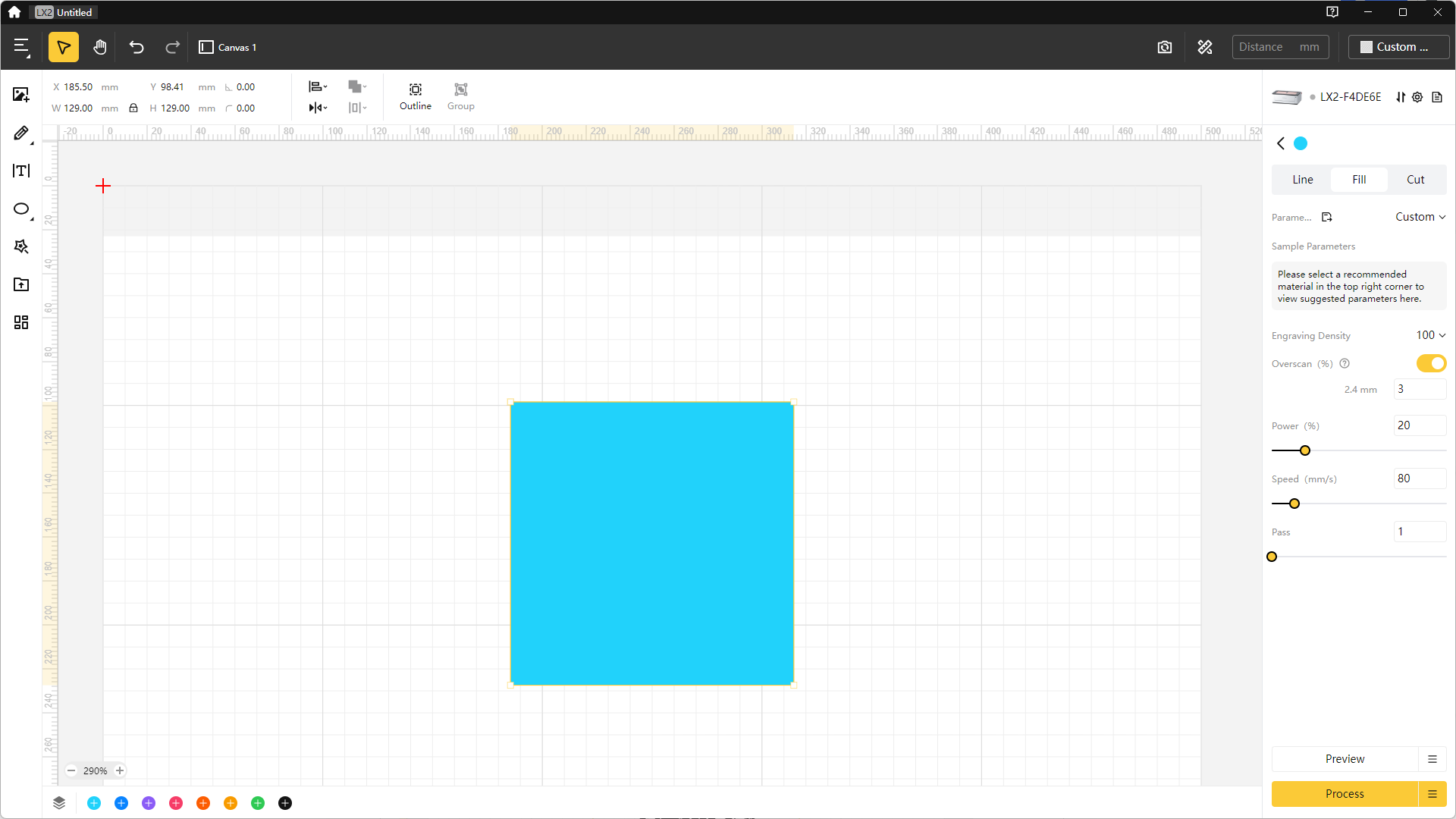Zoom in with the plus button
The height and width of the screenshot is (819, 1456).
120,770
